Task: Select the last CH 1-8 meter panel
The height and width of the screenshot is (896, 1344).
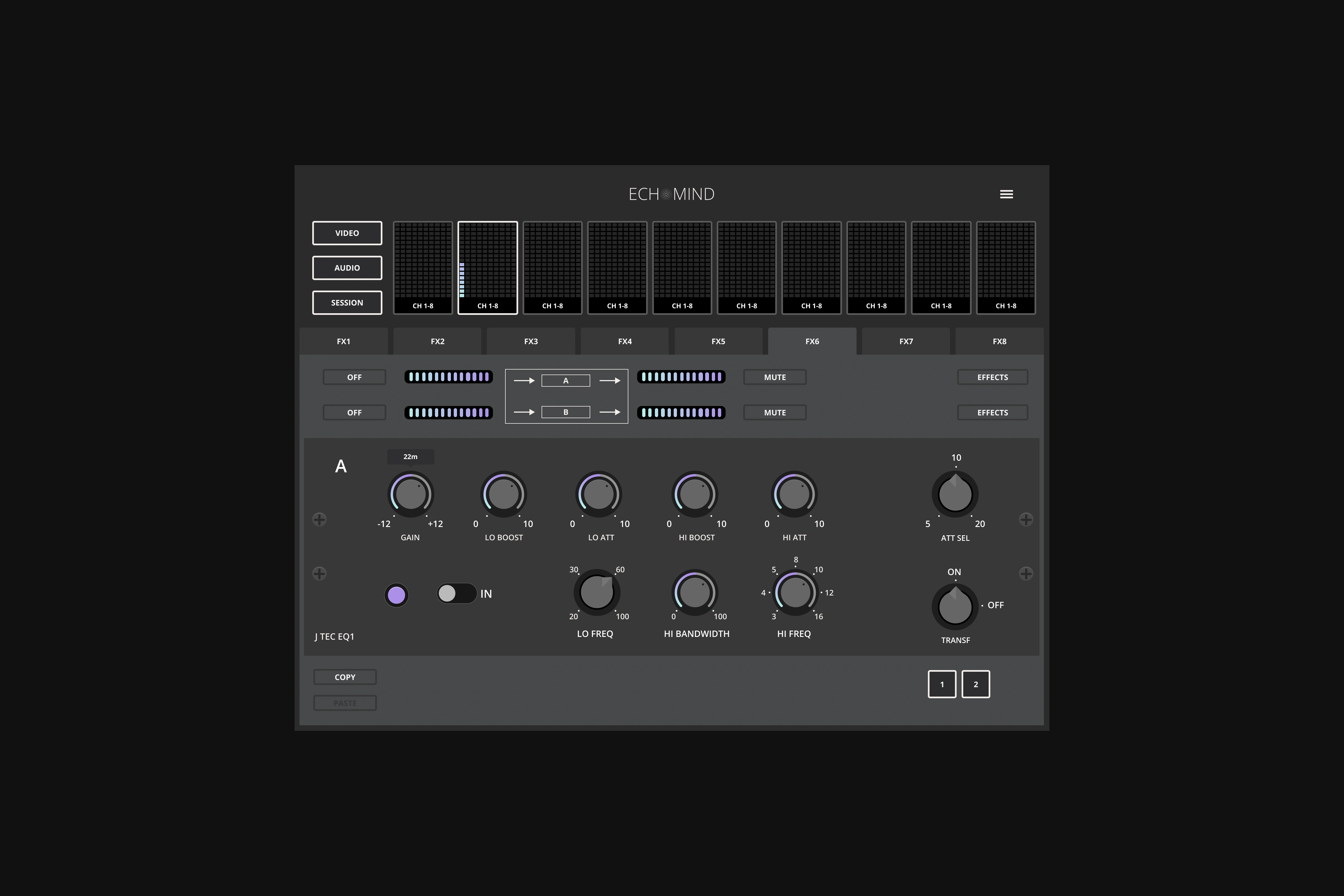Action: tap(1006, 268)
